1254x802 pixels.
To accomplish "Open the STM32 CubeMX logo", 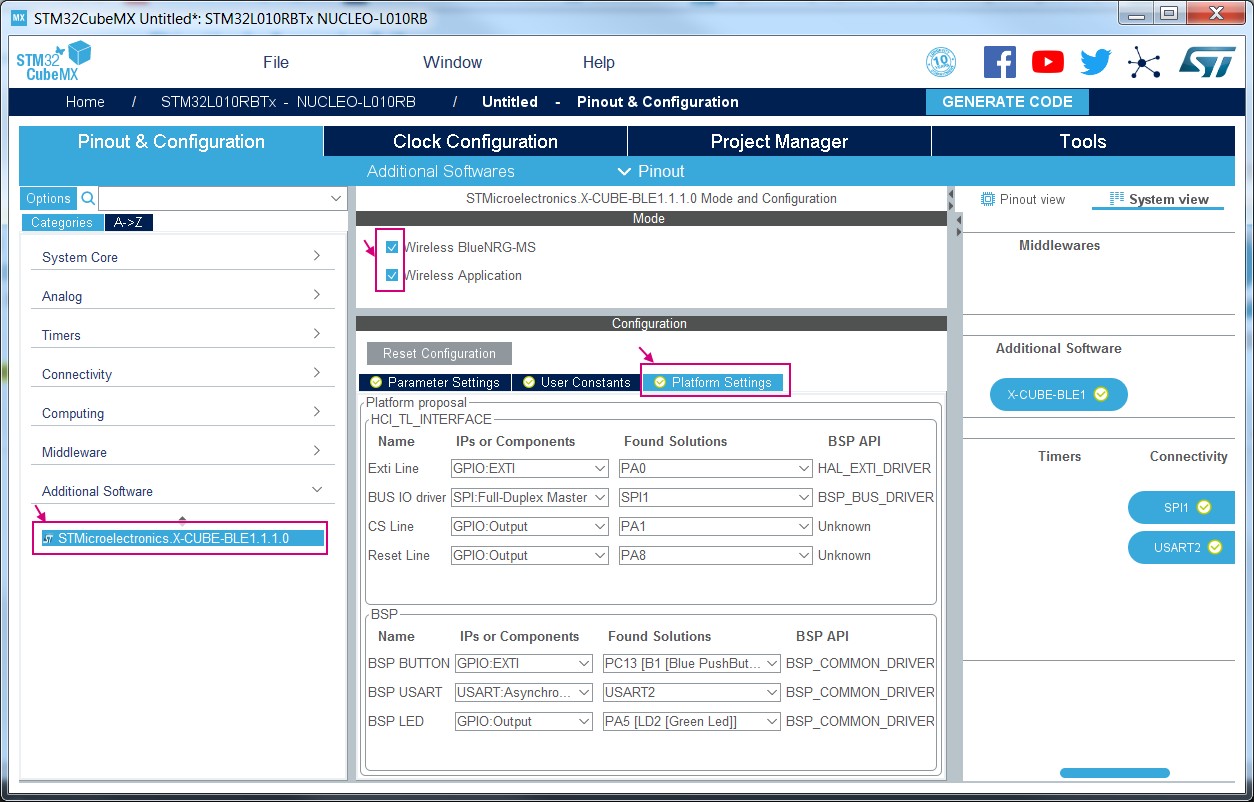I will [53, 61].
